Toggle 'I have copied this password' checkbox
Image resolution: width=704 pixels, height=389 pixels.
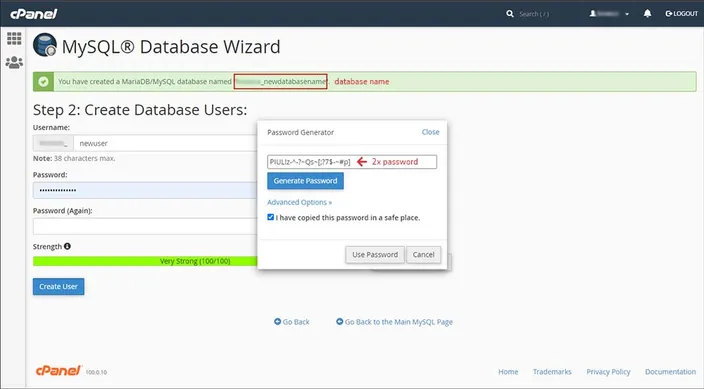pyautogui.click(x=270, y=217)
